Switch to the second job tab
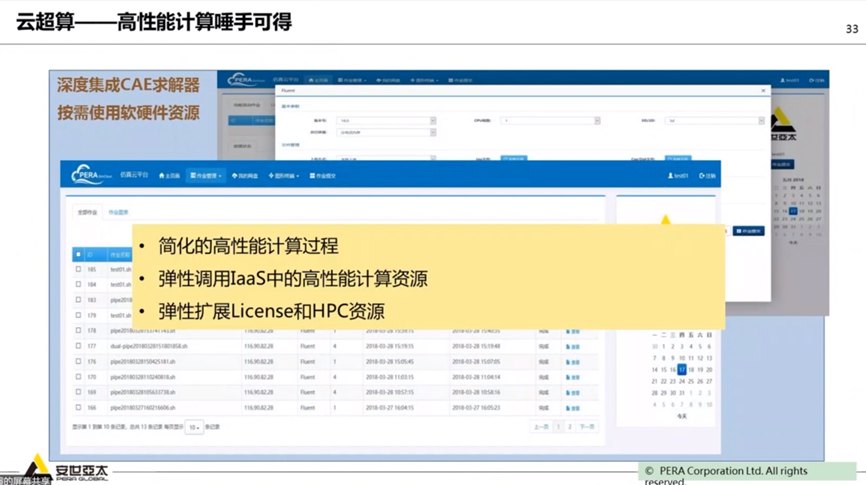This screenshot has width=866, height=485. pos(118,212)
